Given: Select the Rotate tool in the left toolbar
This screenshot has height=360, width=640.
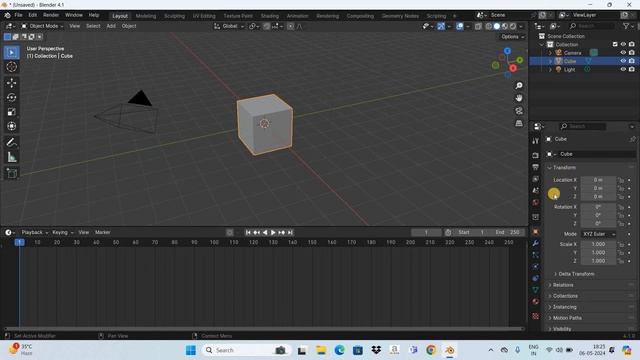Looking at the screenshot, I should (11, 97).
